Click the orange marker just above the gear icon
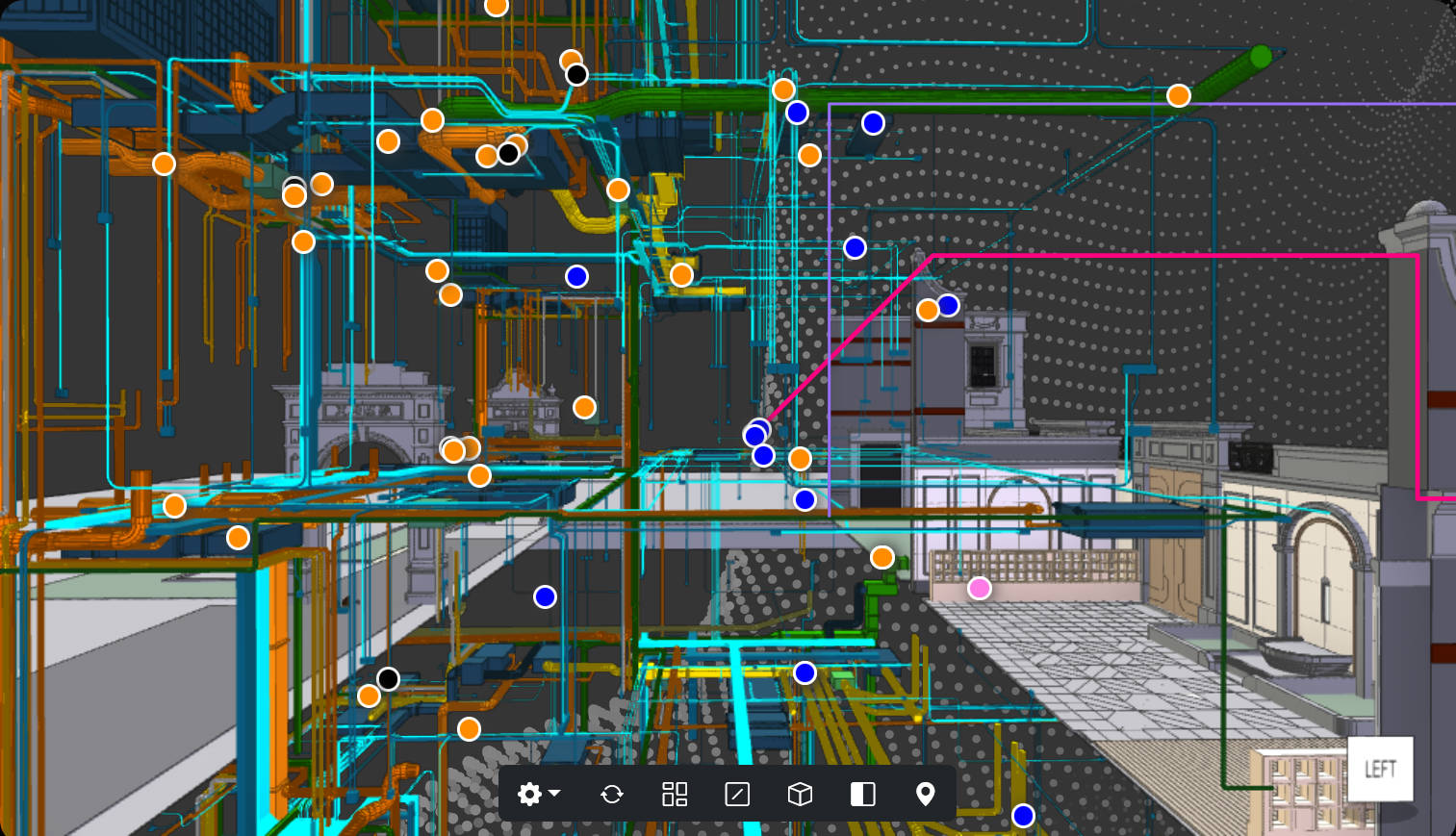This screenshot has width=1456, height=836. click(469, 729)
